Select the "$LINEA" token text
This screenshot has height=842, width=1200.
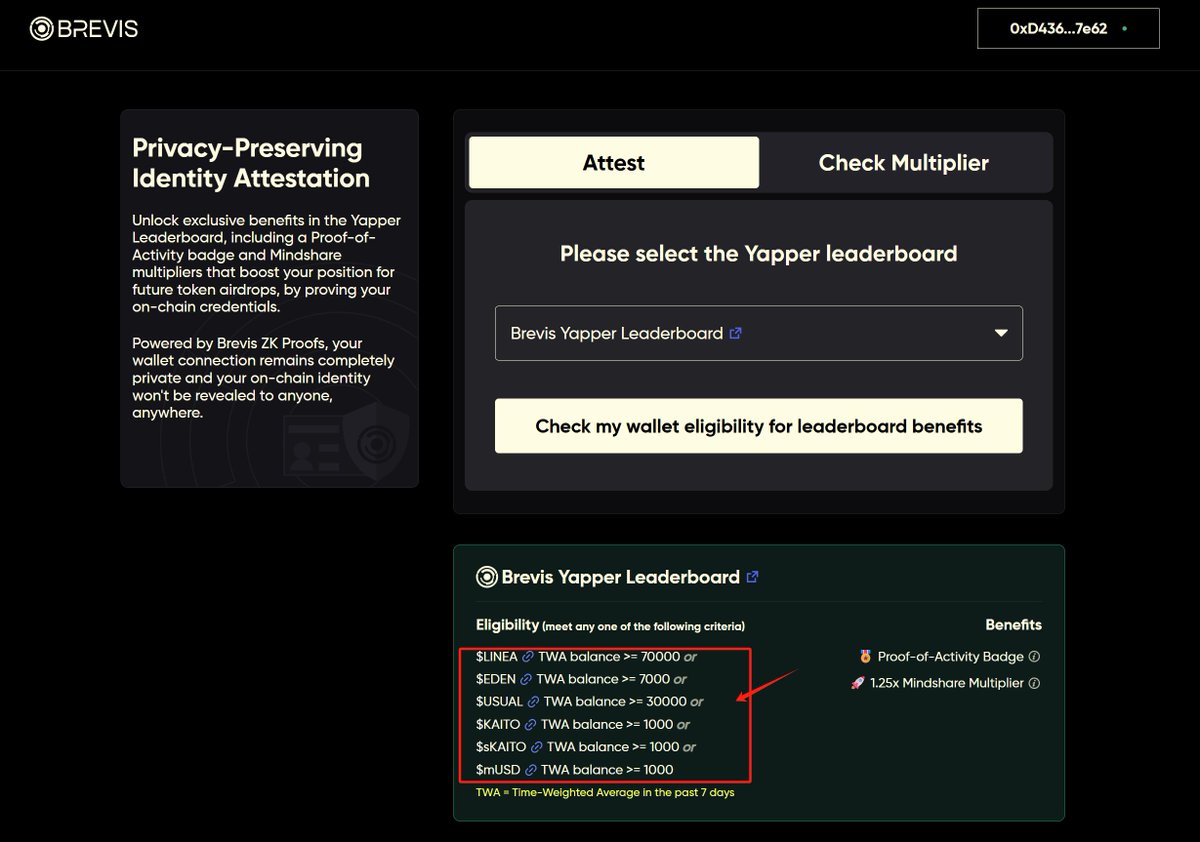[x=497, y=657]
